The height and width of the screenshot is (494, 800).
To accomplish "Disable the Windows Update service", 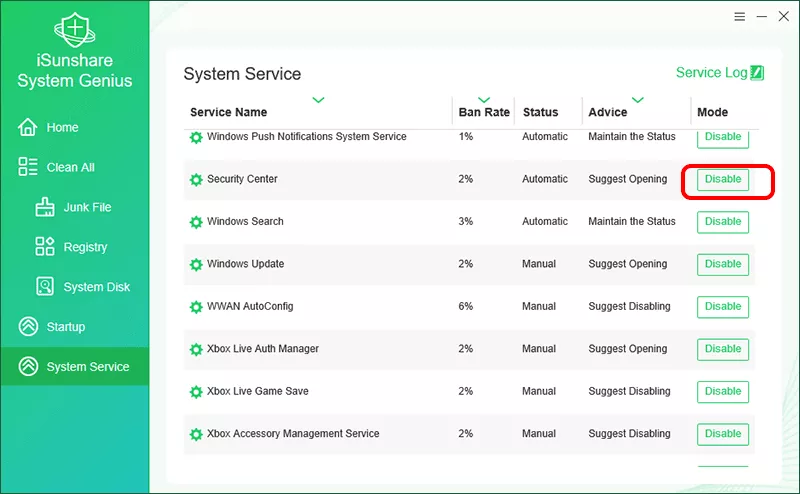I will (x=722, y=265).
